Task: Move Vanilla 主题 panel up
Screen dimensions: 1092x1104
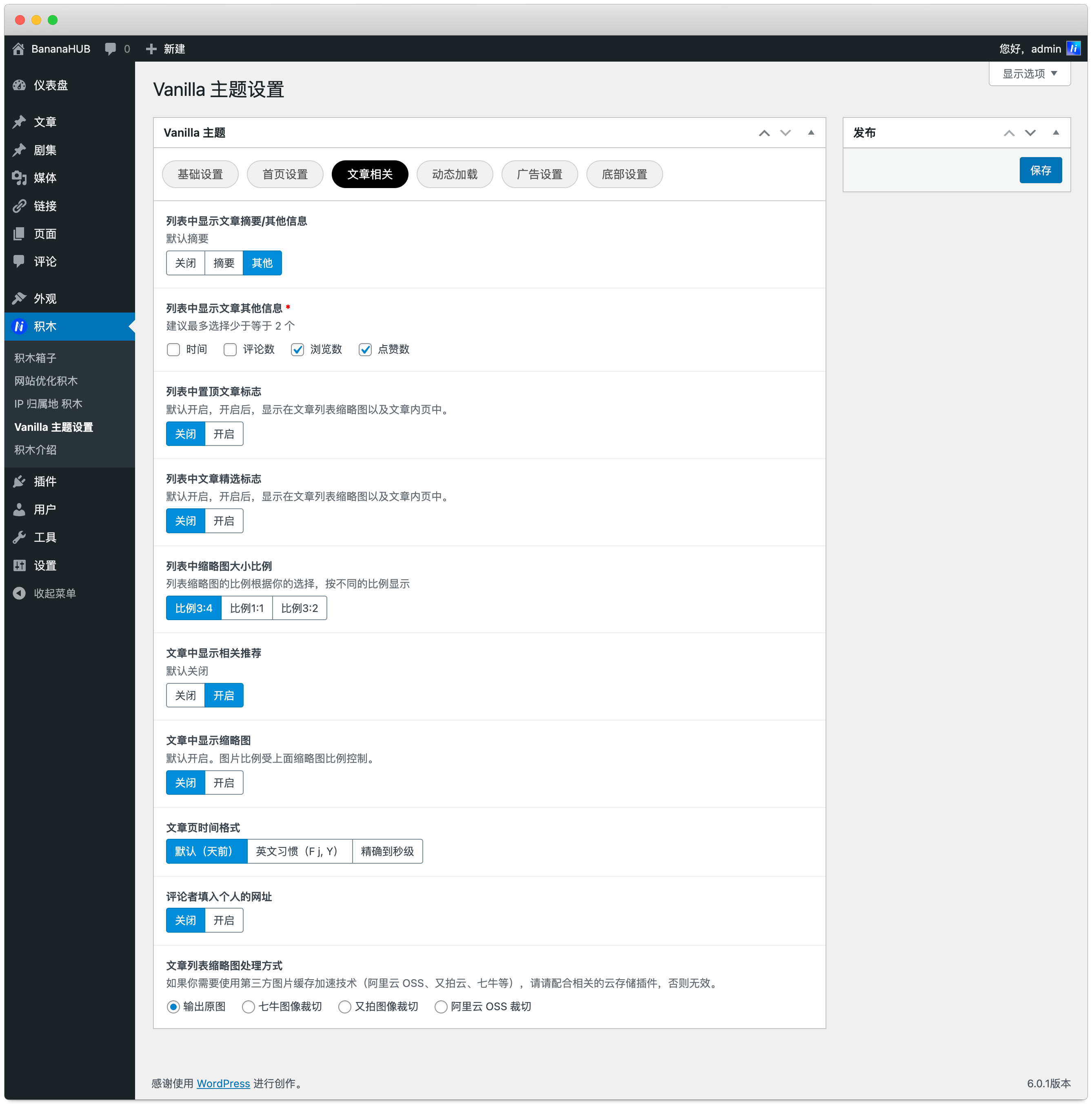Action: (x=764, y=133)
